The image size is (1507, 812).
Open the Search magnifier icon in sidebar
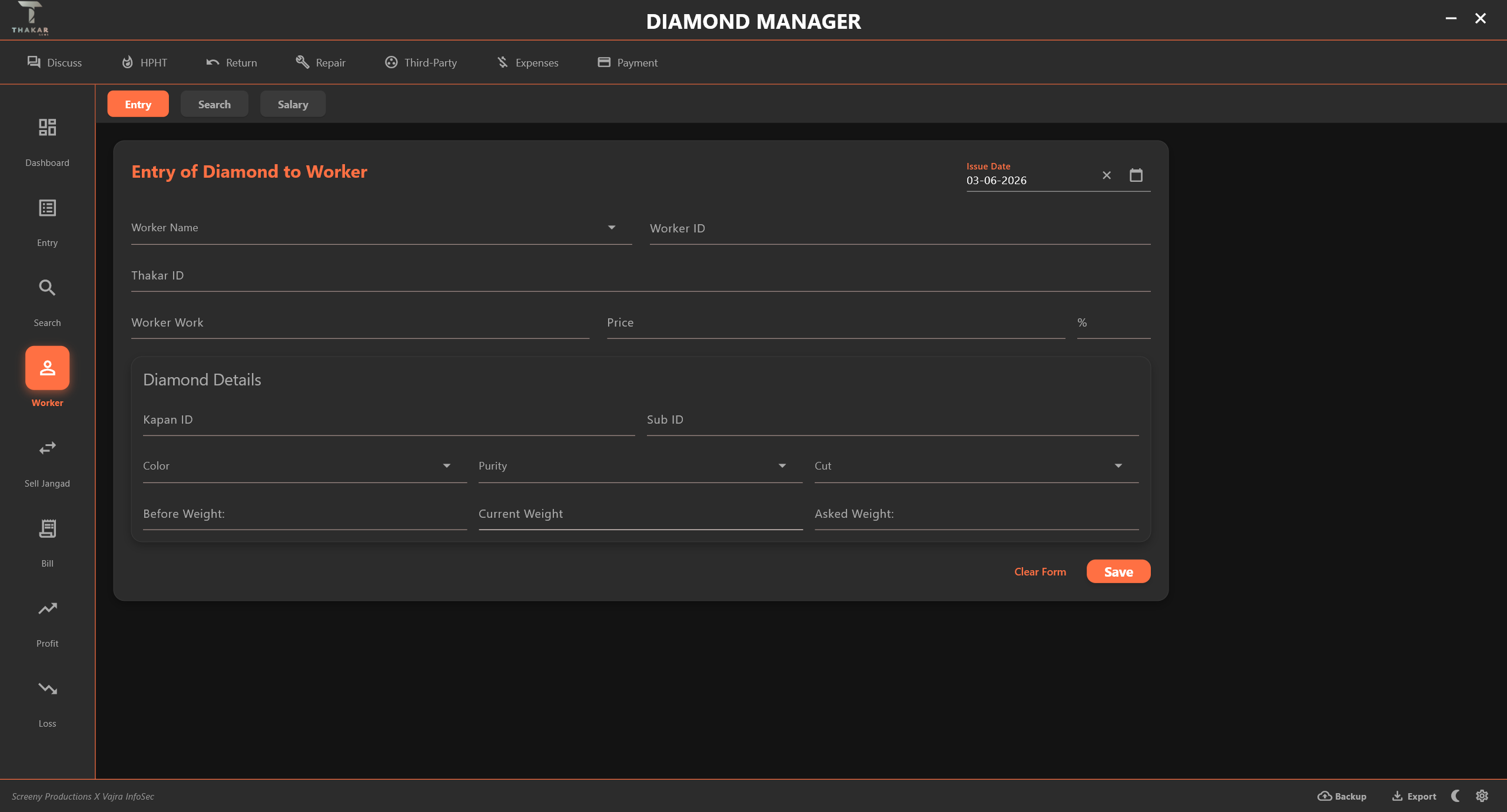coord(47,288)
